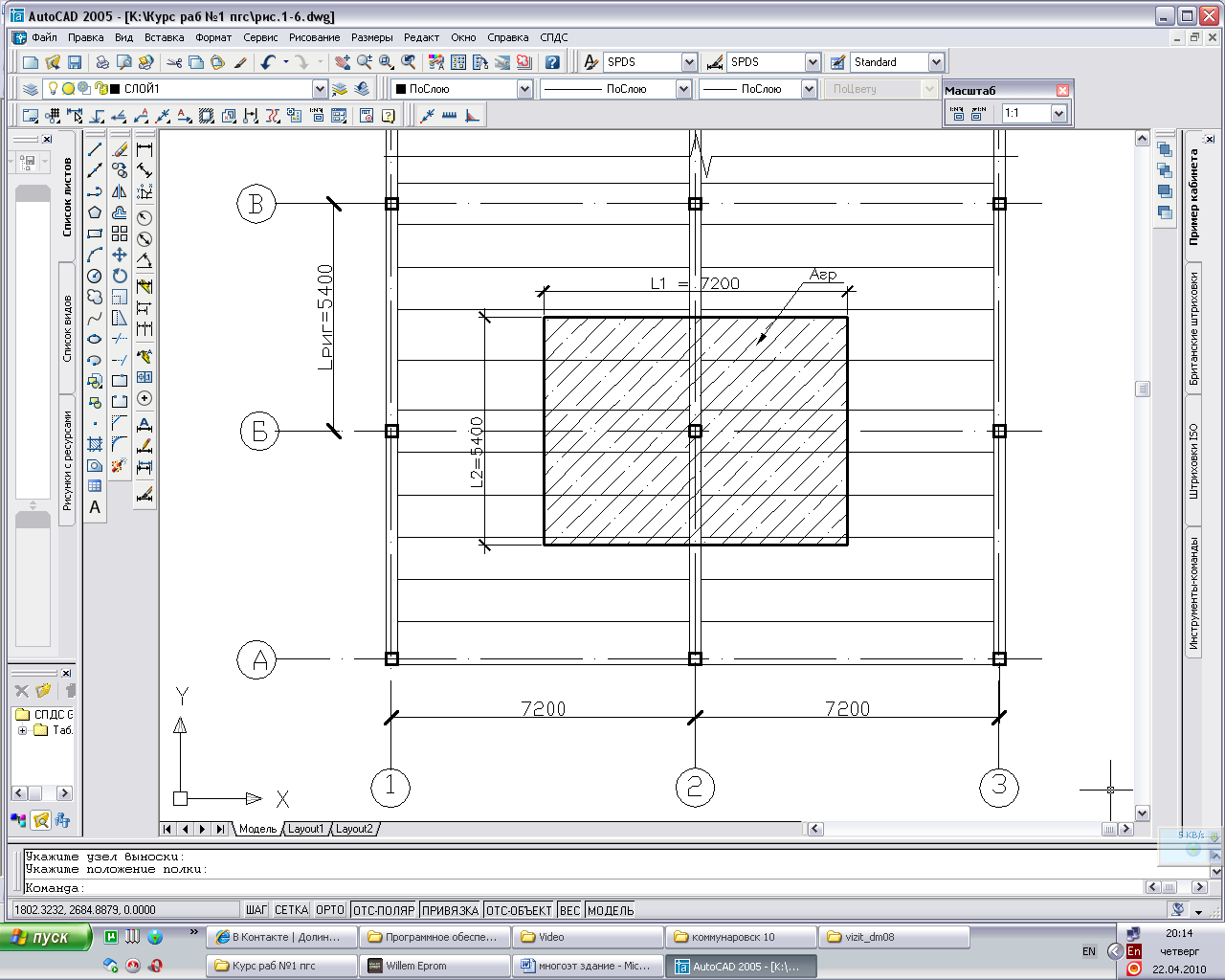The height and width of the screenshot is (980, 1225).
Task: Toggle ОРТО ortho mode
Action: pos(330,910)
